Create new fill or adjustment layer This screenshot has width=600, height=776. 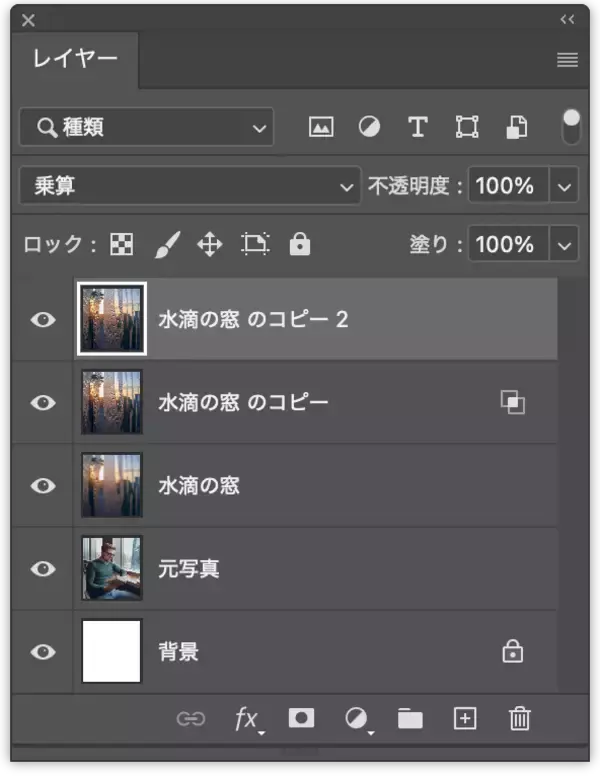tap(358, 719)
